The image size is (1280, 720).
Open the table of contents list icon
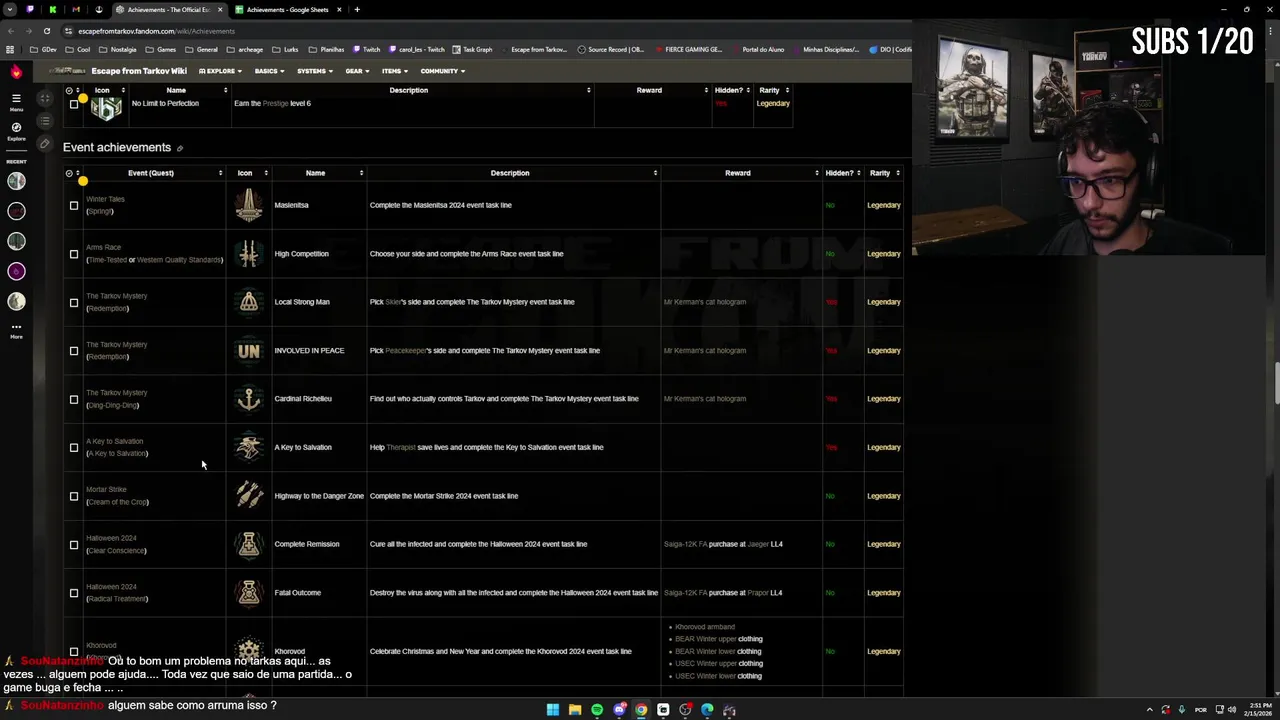click(44, 121)
